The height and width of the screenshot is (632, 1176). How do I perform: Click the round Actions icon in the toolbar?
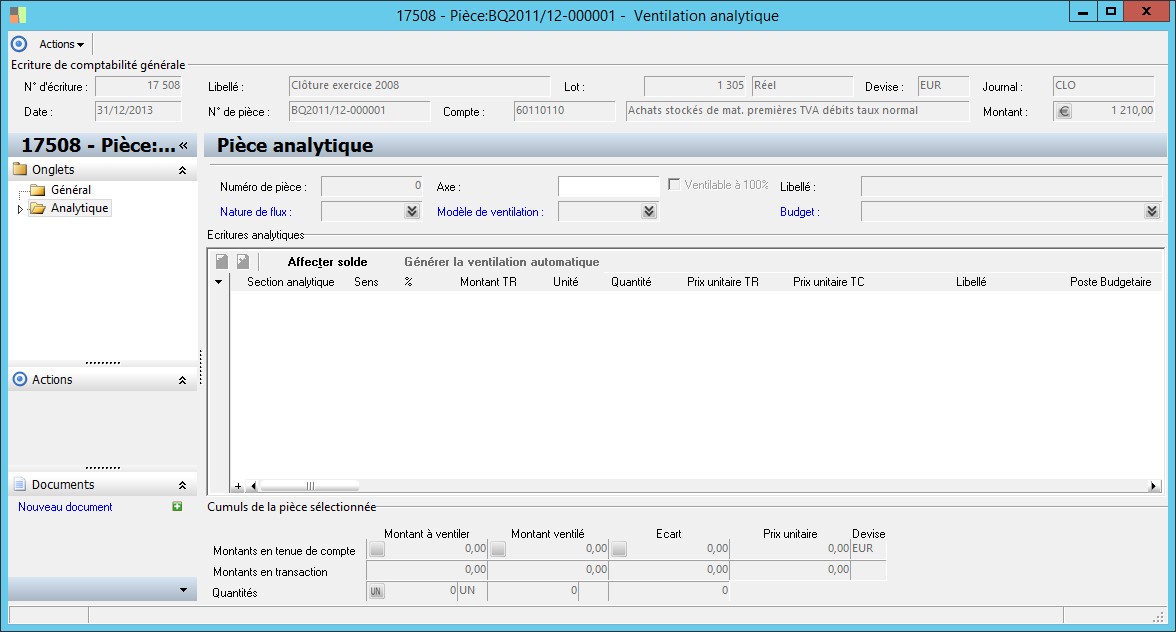click(18, 44)
